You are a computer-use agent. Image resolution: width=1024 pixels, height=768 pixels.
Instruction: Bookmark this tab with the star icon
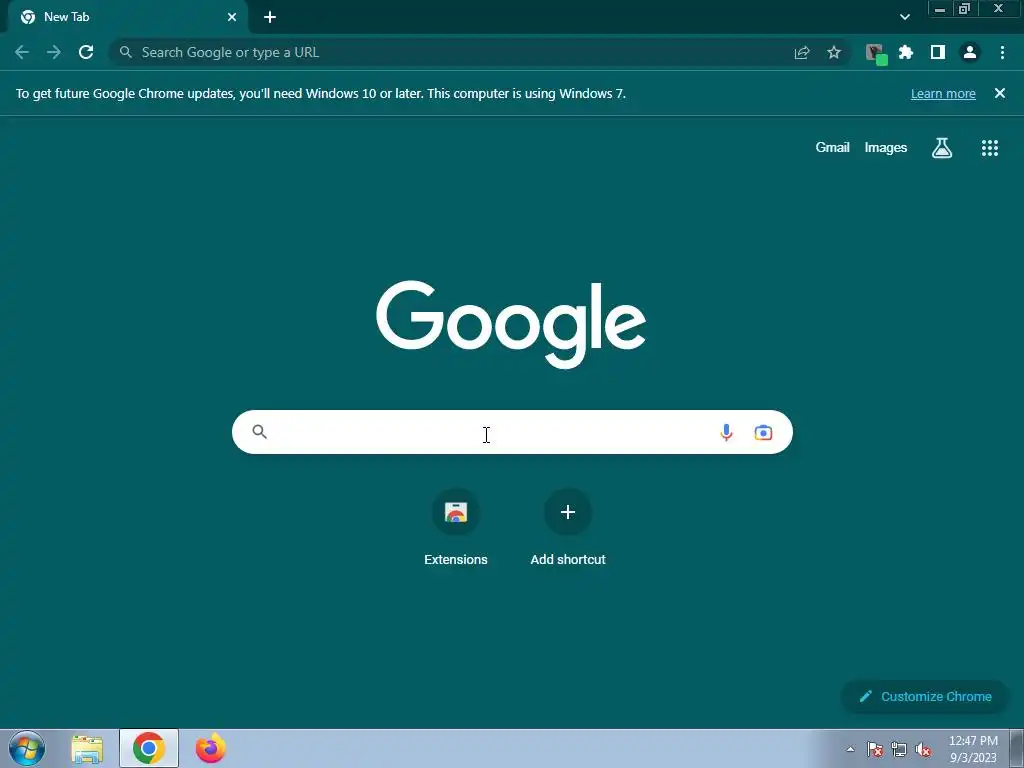(x=834, y=52)
